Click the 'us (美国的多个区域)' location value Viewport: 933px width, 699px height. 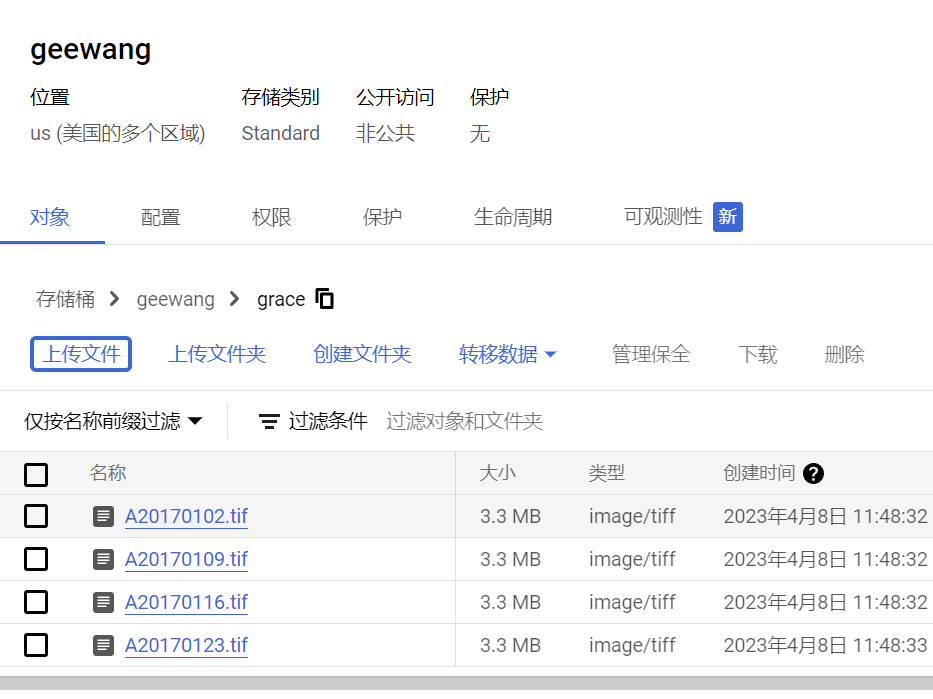pyautogui.click(x=118, y=133)
